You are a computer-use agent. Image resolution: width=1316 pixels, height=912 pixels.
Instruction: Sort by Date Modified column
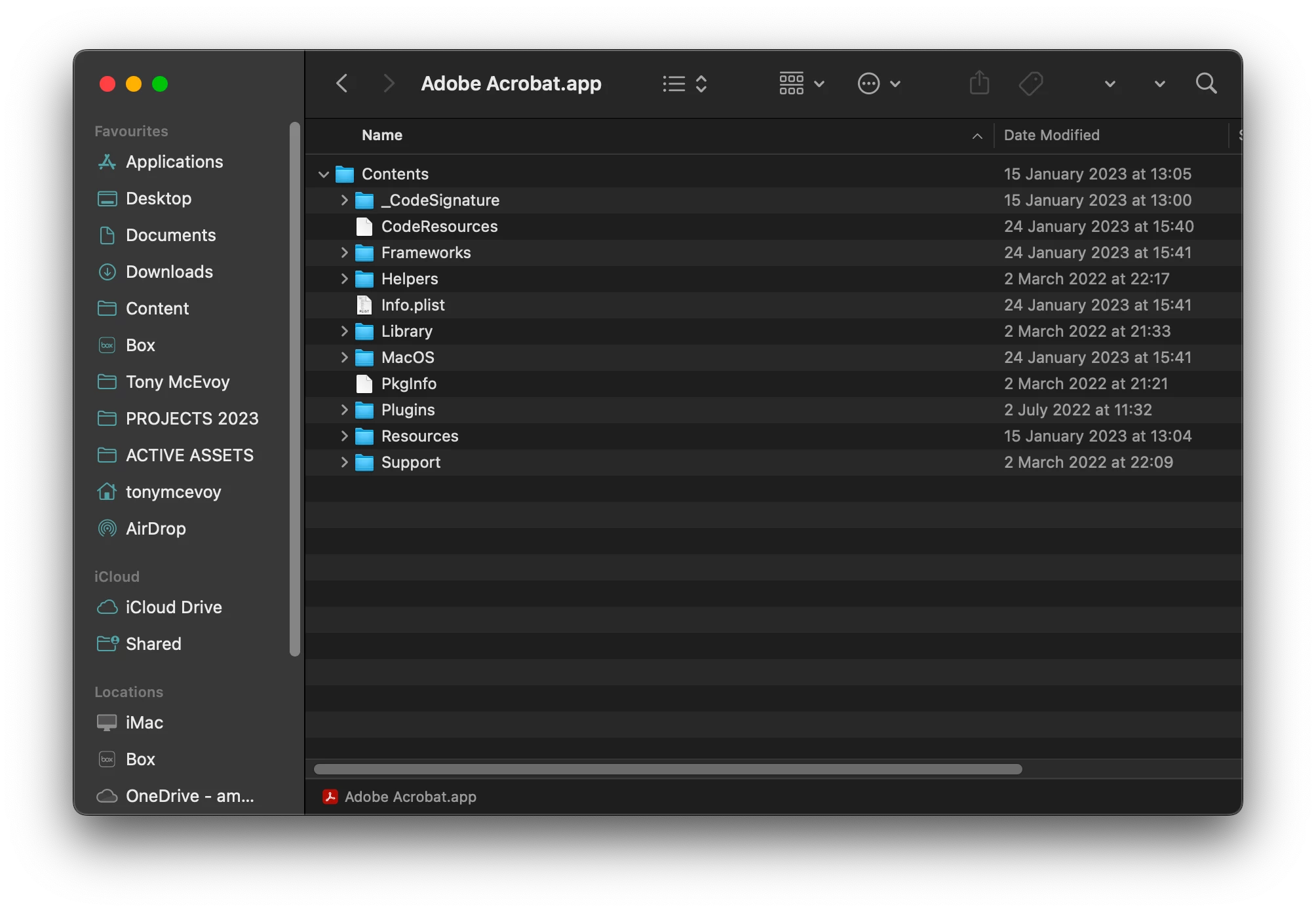pos(1051,135)
